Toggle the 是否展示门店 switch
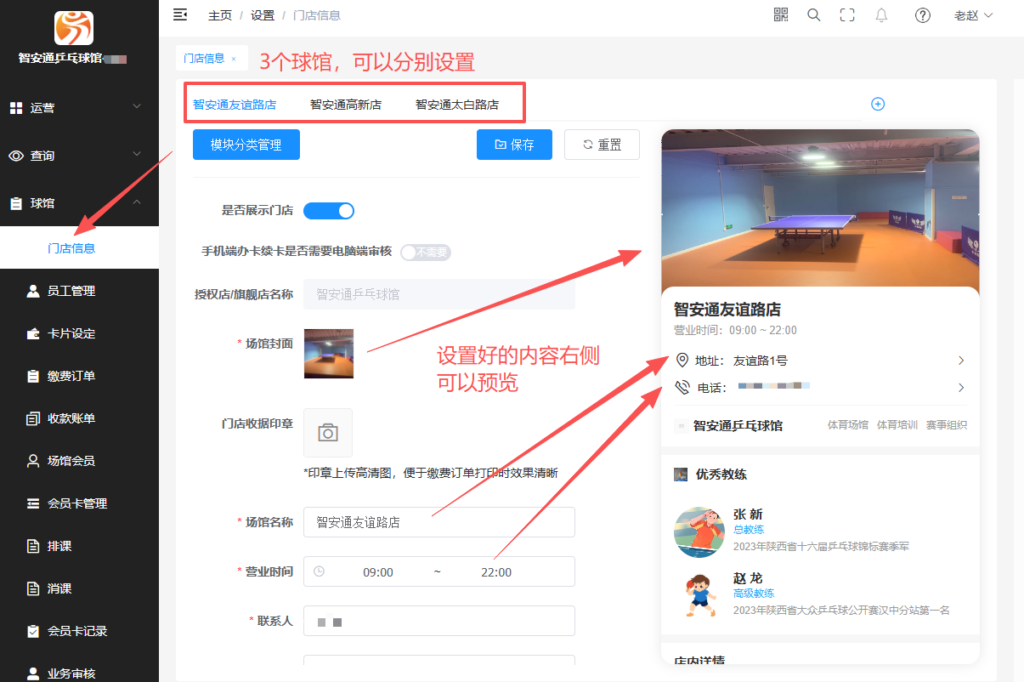Screen dimensions: 1024x682 (328, 211)
